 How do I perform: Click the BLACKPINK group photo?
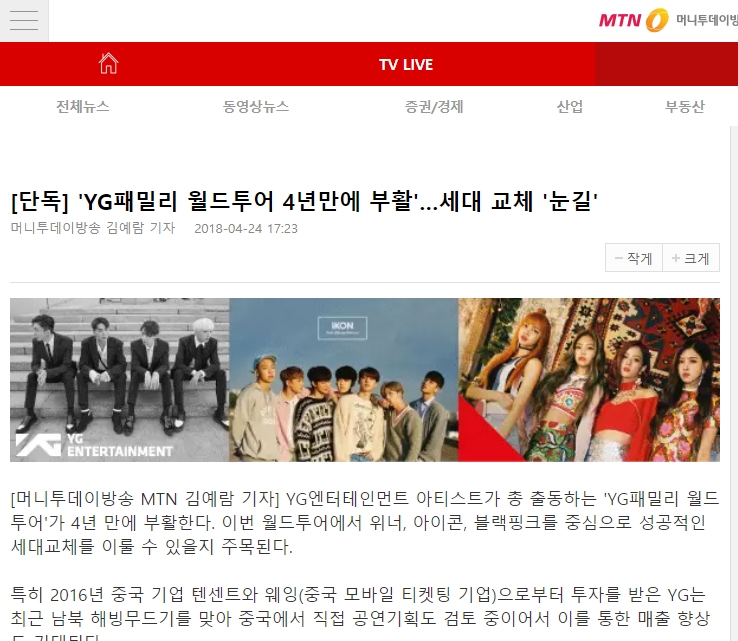589,380
